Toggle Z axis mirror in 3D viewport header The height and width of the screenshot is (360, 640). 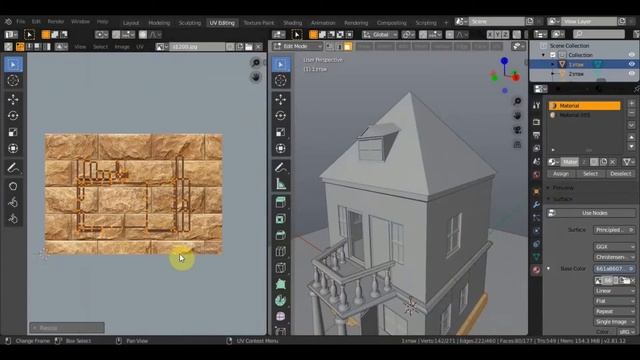(506, 35)
